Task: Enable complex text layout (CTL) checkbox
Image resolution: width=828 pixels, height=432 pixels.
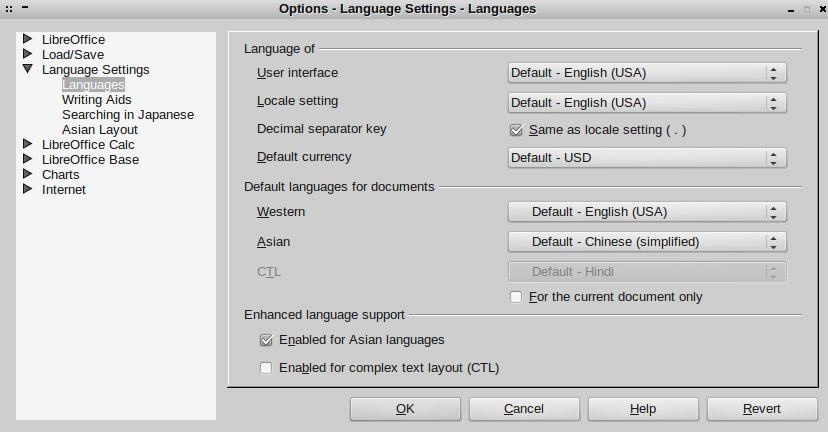Action: [x=266, y=368]
